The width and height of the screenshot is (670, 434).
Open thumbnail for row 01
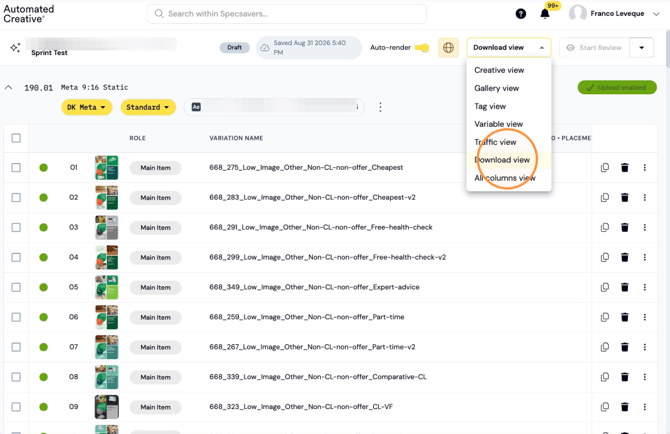point(106,167)
